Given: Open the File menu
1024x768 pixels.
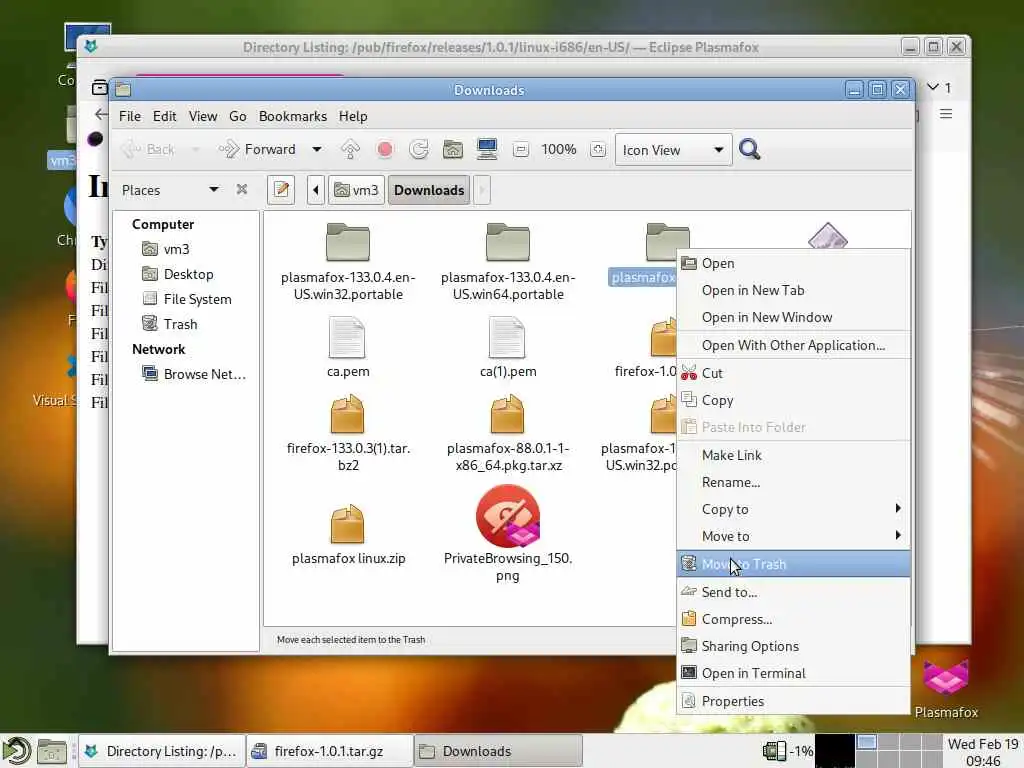Looking at the screenshot, I should (129, 116).
